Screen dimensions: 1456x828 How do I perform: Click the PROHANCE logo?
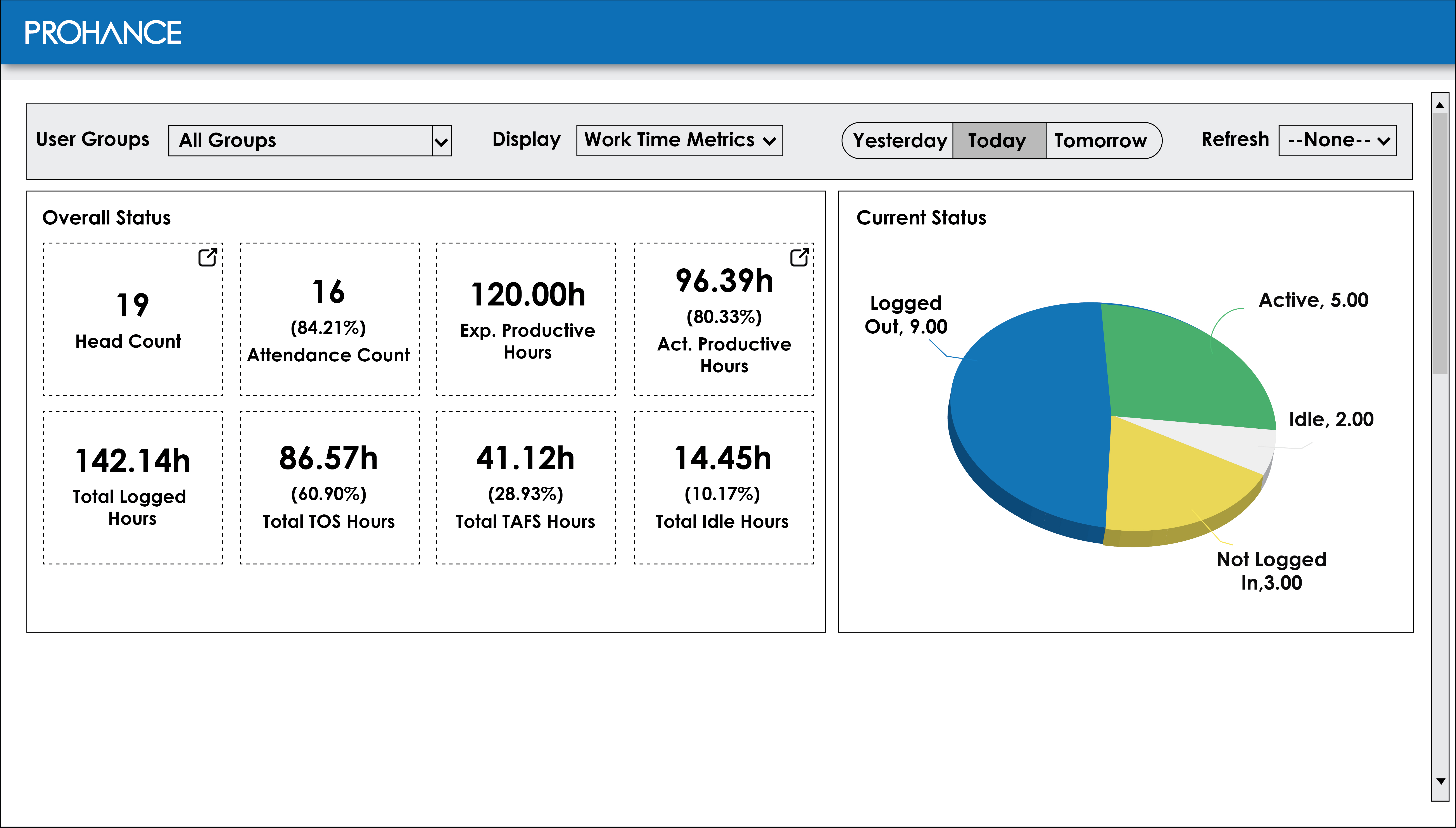pos(103,32)
